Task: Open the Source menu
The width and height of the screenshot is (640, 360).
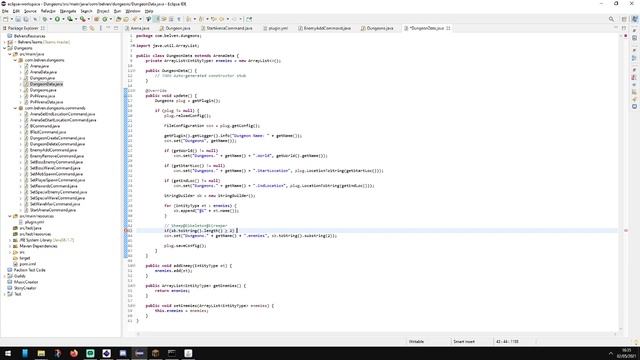Action: pos(30,11)
